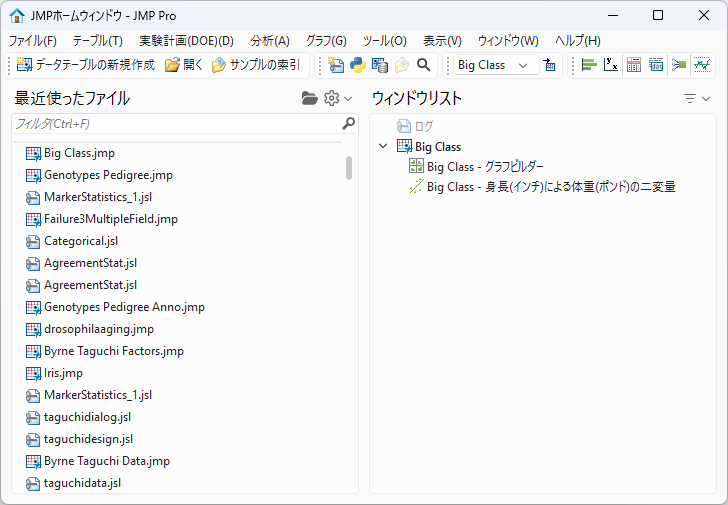Click the database query toolbar icon
This screenshot has height=505, width=728.
tap(380, 65)
